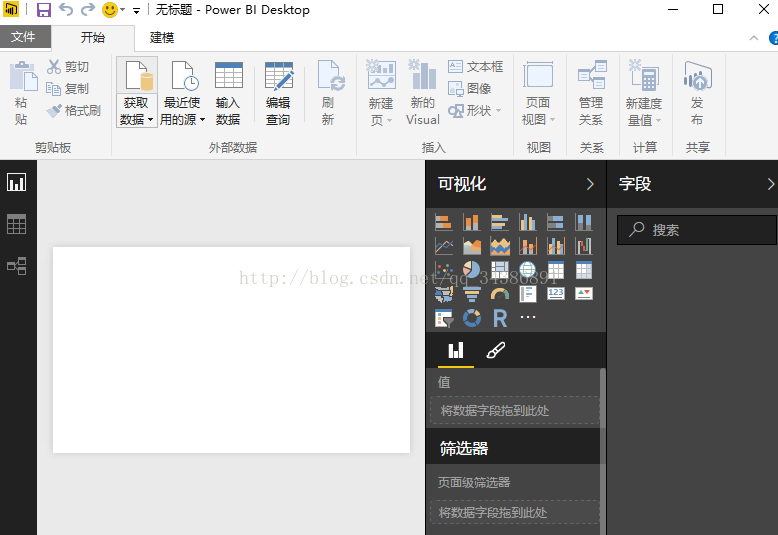Switch to Data view in left sidebar
Screen dimensions: 778x535
click(x=16, y=224)
